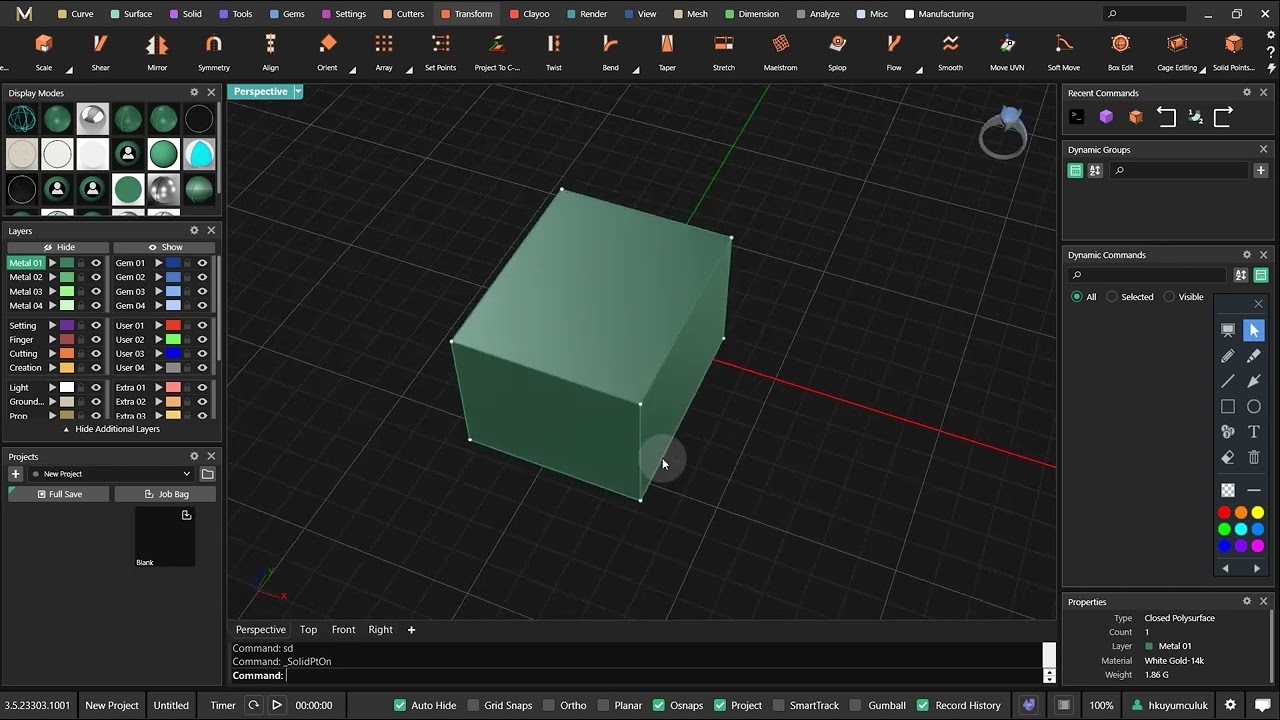Start the Timer play button
1280x720 pixels.
pyautogui.click(x=277, y=705)
